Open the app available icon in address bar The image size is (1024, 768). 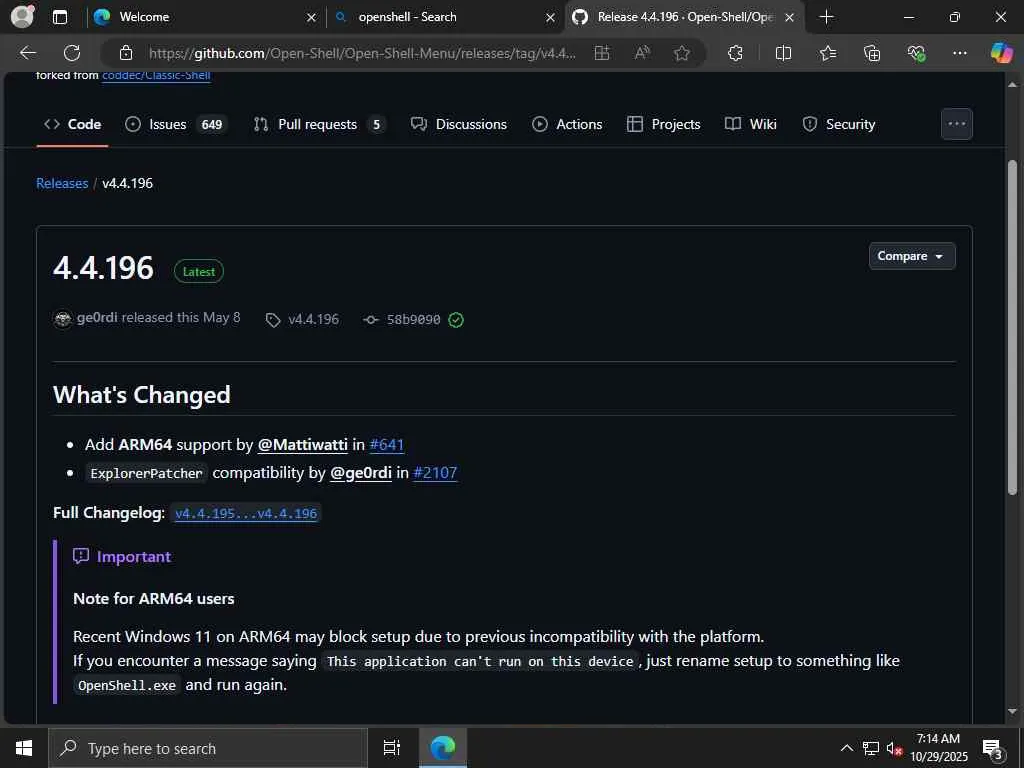[601, 53]
